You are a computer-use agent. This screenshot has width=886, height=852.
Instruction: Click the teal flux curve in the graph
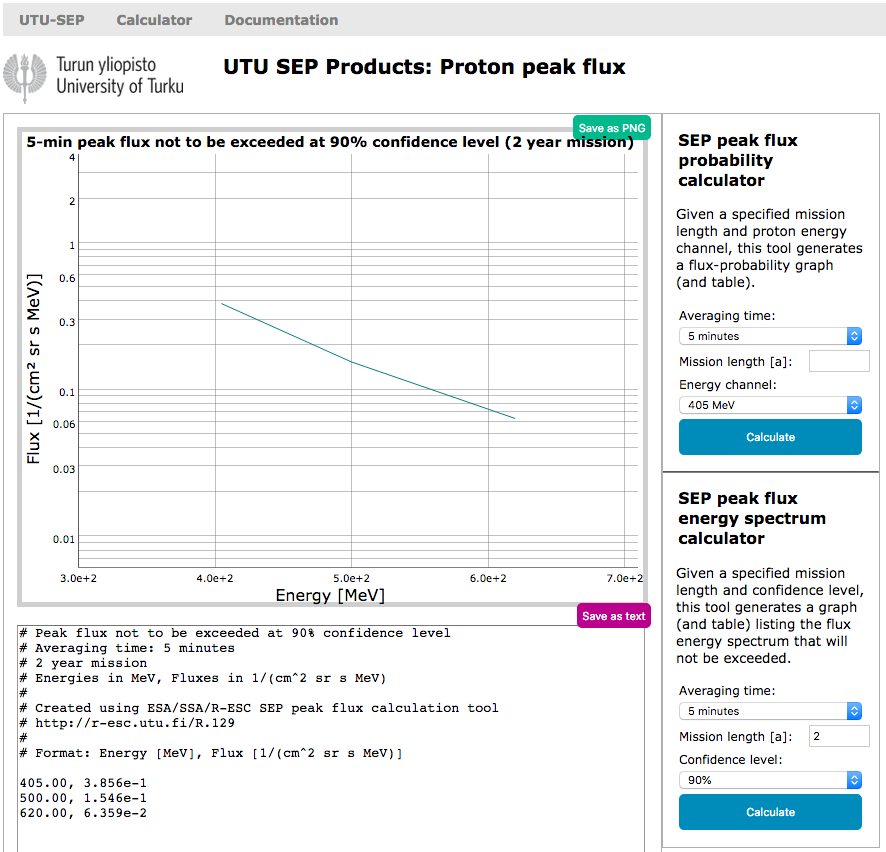(x=350, y=361)
